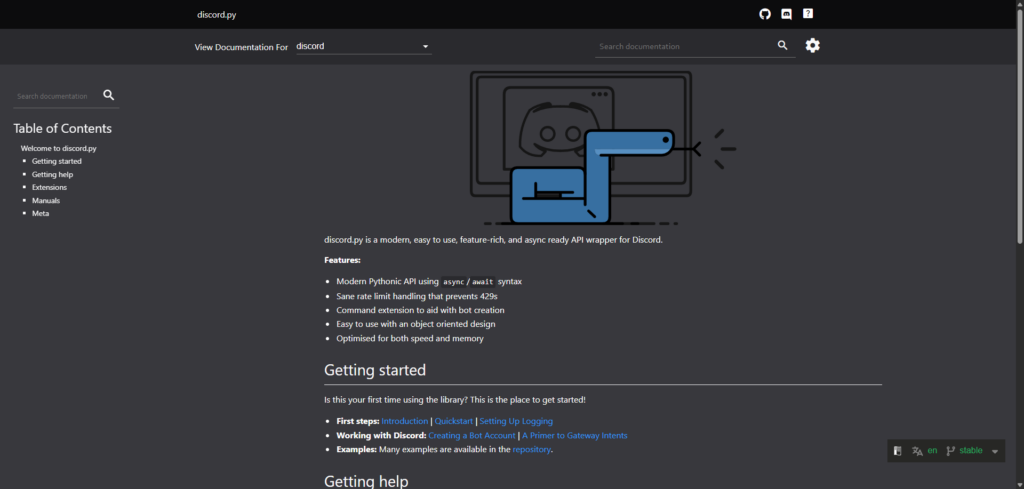
Task: Open the Quickstart link
Action: click(454, 421)
